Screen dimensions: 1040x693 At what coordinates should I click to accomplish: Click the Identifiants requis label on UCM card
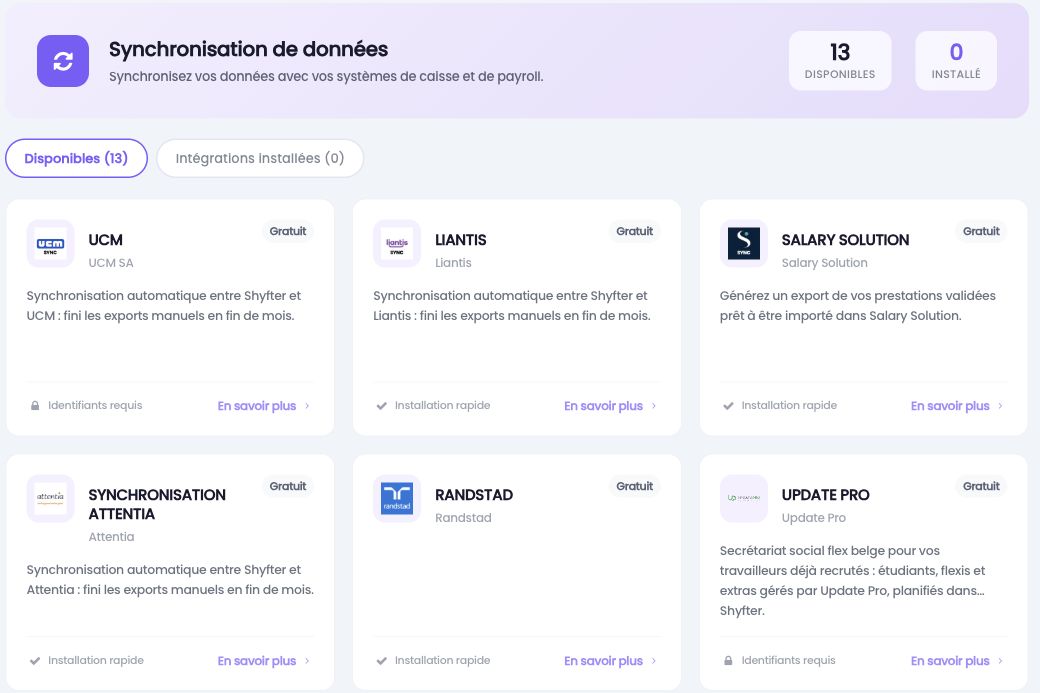[95, 405]
